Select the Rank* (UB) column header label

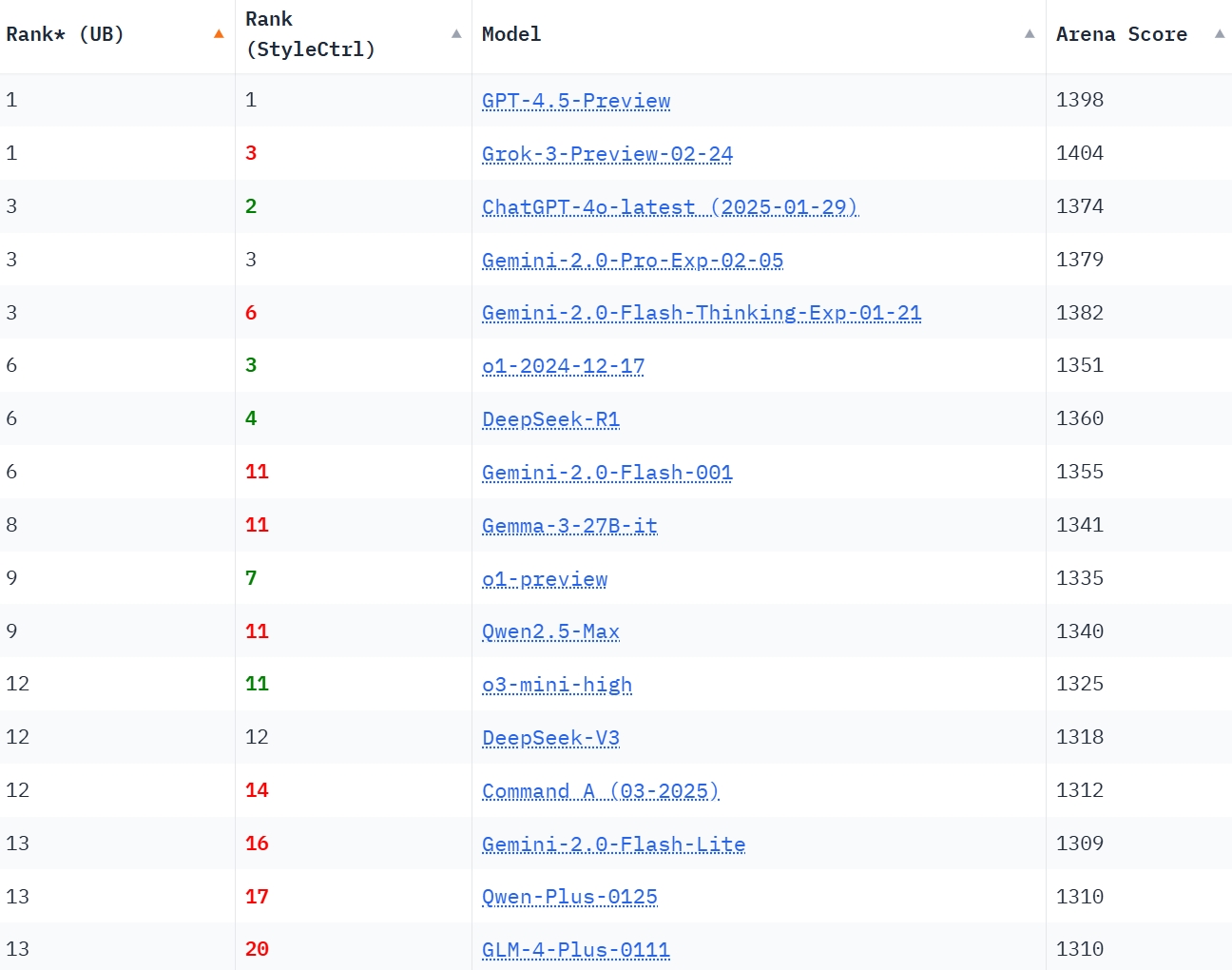point(65,34)
